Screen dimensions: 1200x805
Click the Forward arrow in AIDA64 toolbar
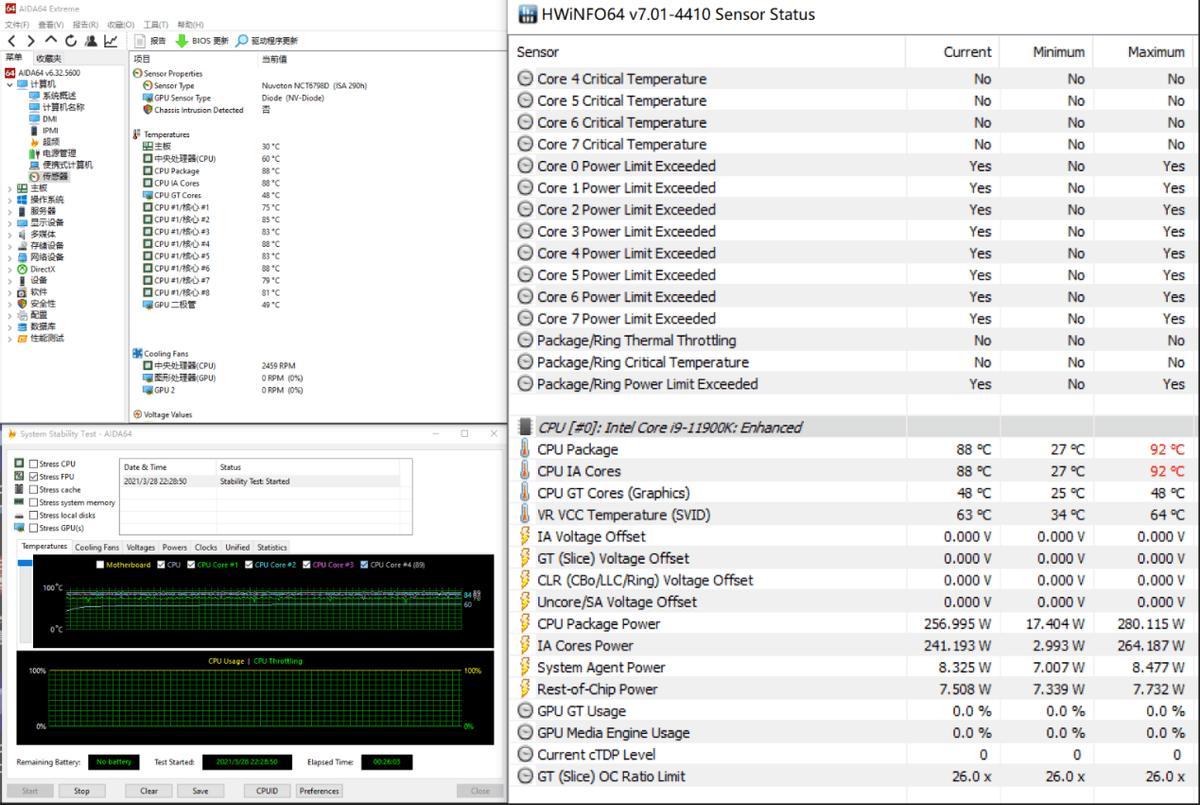(x=29, y=41)
